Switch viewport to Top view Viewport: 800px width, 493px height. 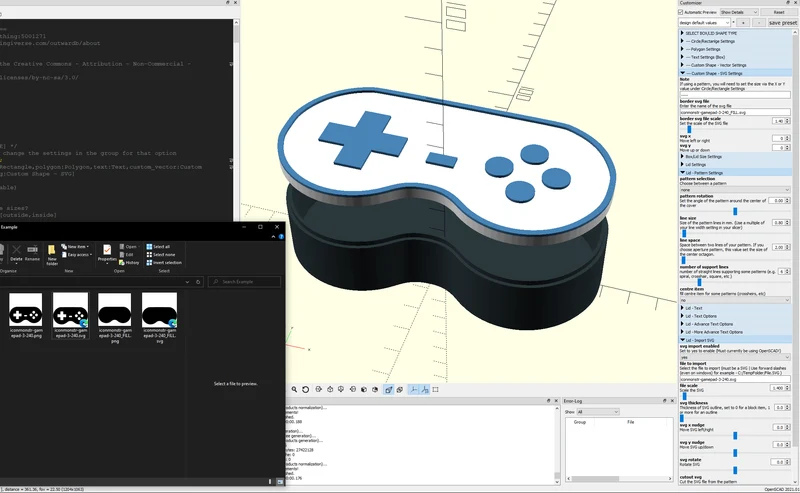pos(330,389)
